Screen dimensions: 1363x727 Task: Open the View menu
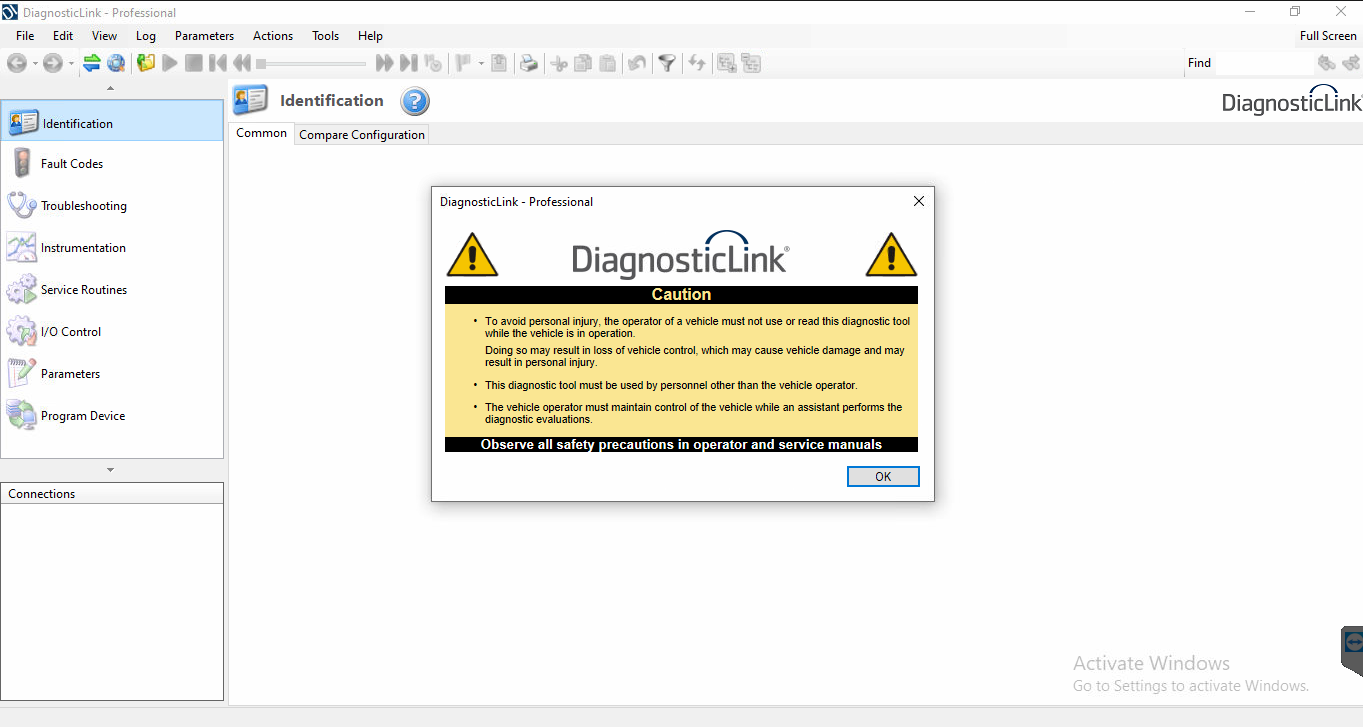(104, 36)
